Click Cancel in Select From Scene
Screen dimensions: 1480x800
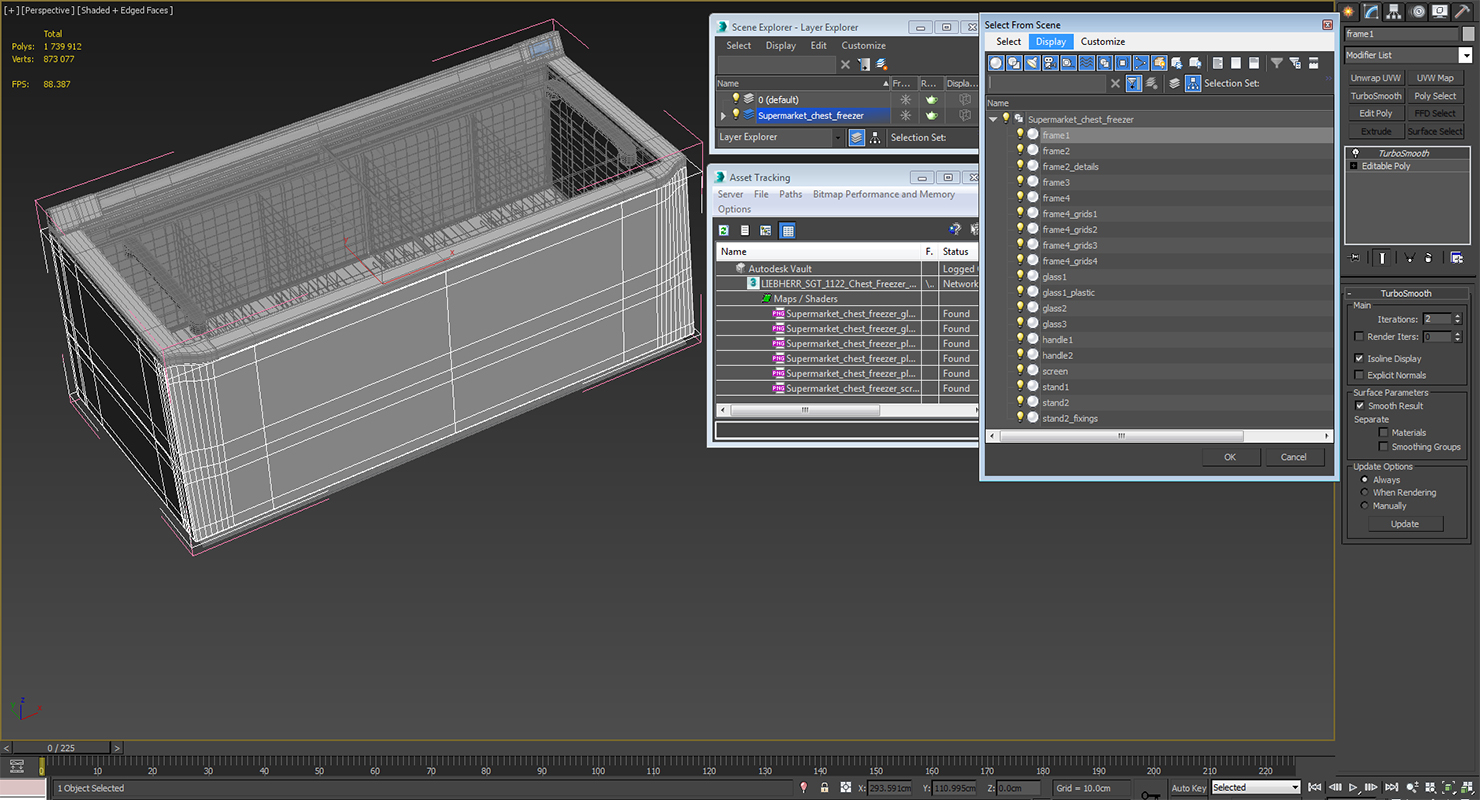(x=1294, y=457)
